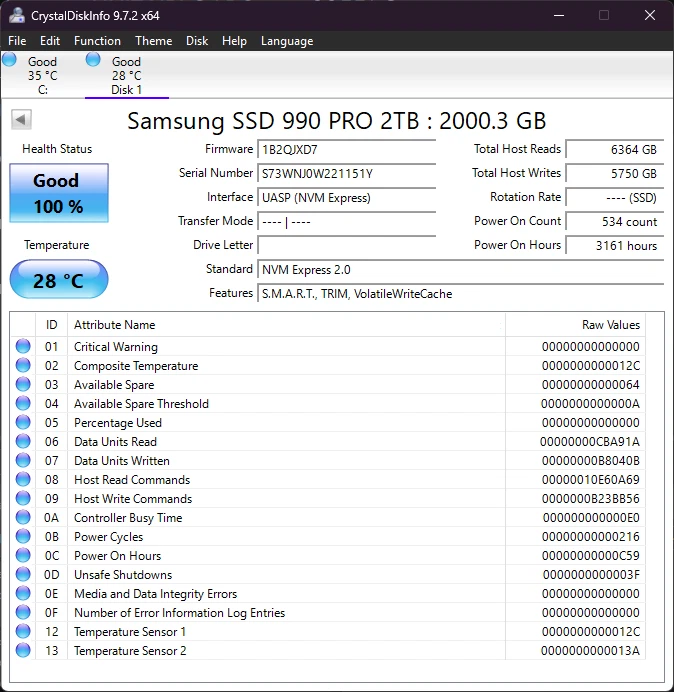
Task: Click status orb of Error Information Log Entries row
Action: coord(23,612)
